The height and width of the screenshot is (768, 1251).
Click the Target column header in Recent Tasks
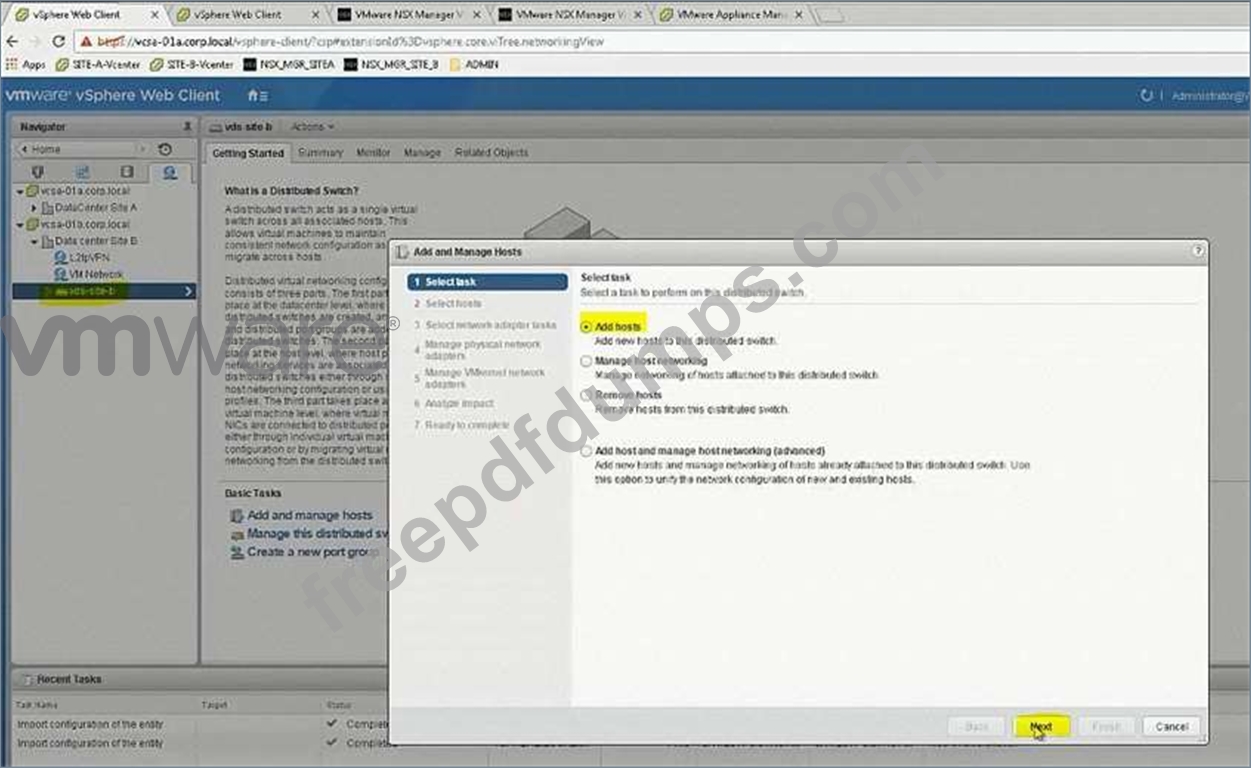214,705
